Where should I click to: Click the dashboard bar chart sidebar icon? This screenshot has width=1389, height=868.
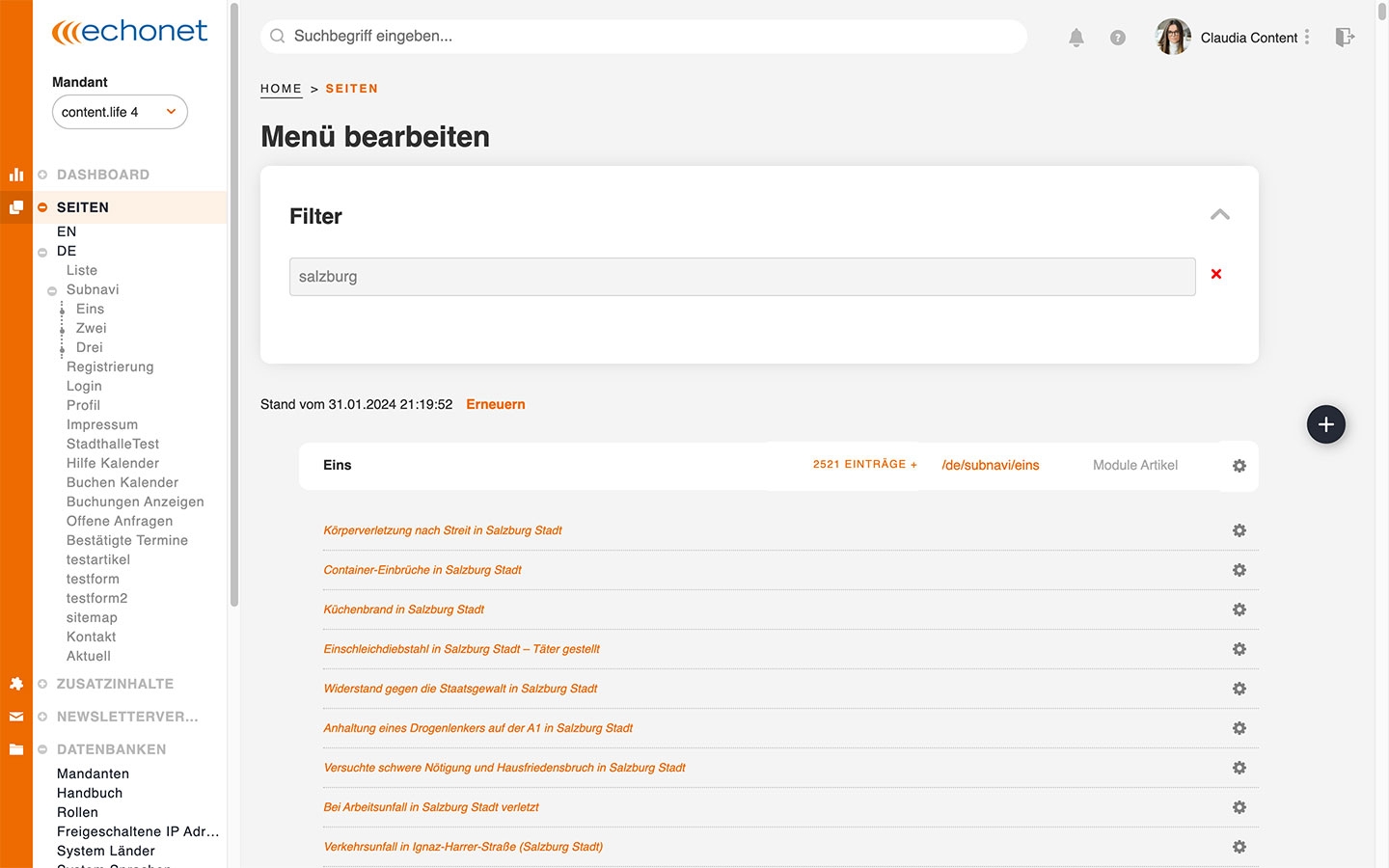(x=16, y=175)
